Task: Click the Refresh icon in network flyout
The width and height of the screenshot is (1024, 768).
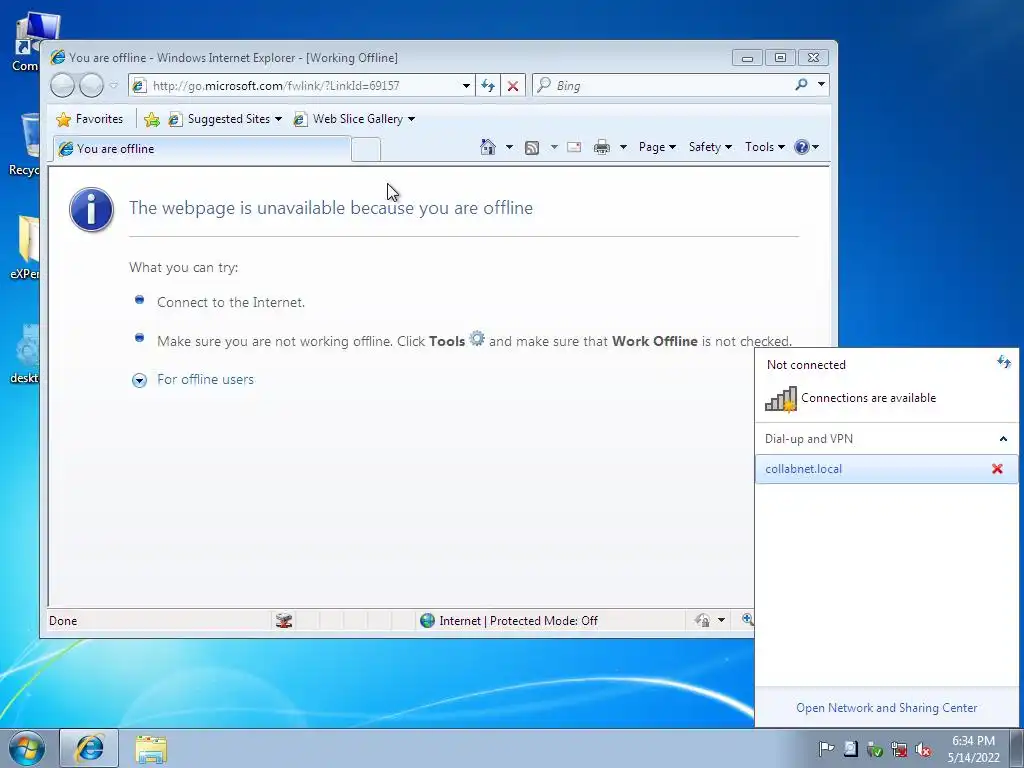Action: point(1004,362)
